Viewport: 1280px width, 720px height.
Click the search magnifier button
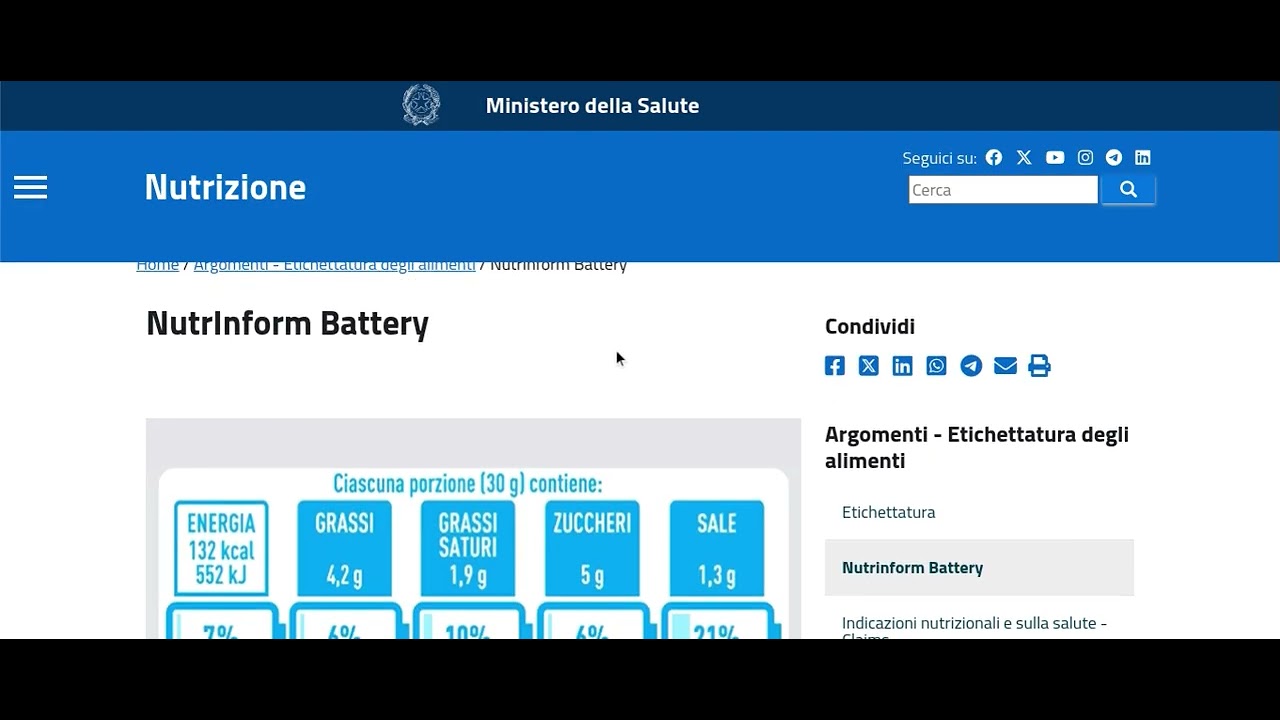pos(1128,189)
